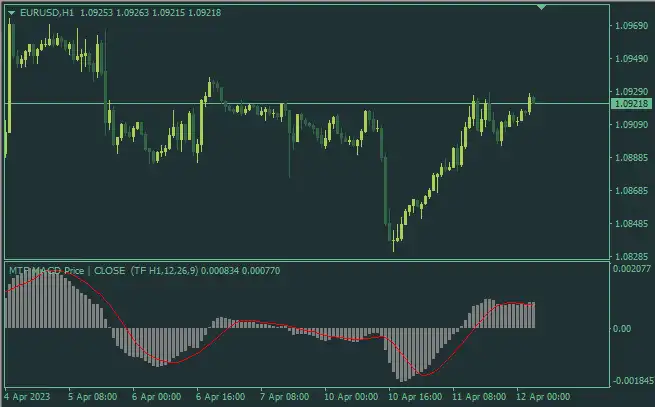Click the 7 Apr 08:00 time label
This screenshot has width=655, height=407.
tap(284, 396)
